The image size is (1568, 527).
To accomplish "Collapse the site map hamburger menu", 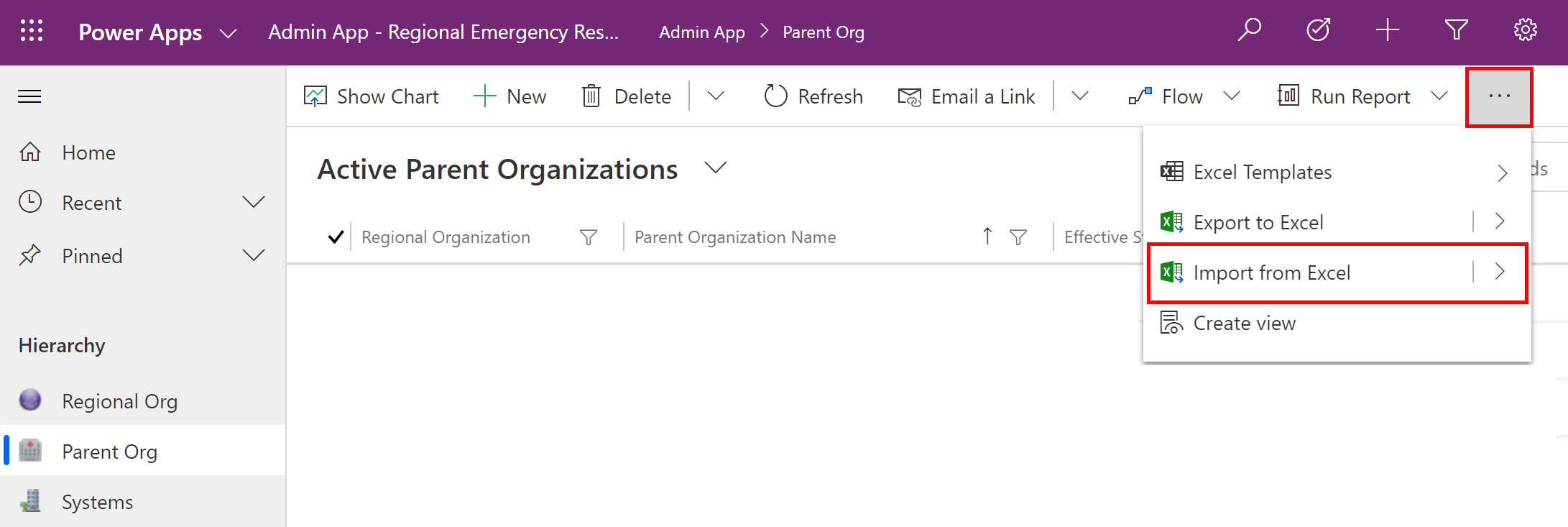I will [x=29, y=96].
